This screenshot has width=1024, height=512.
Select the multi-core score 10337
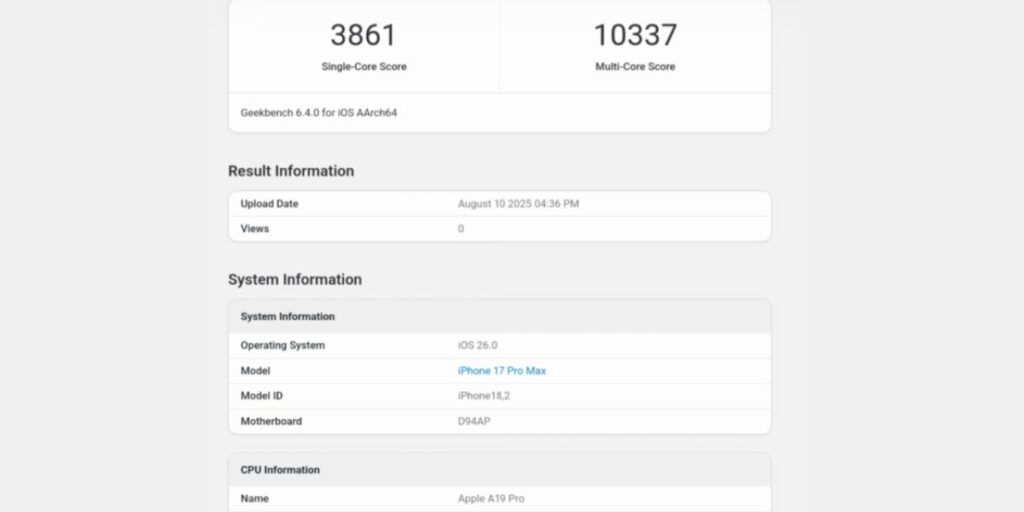tap(635, 35)
